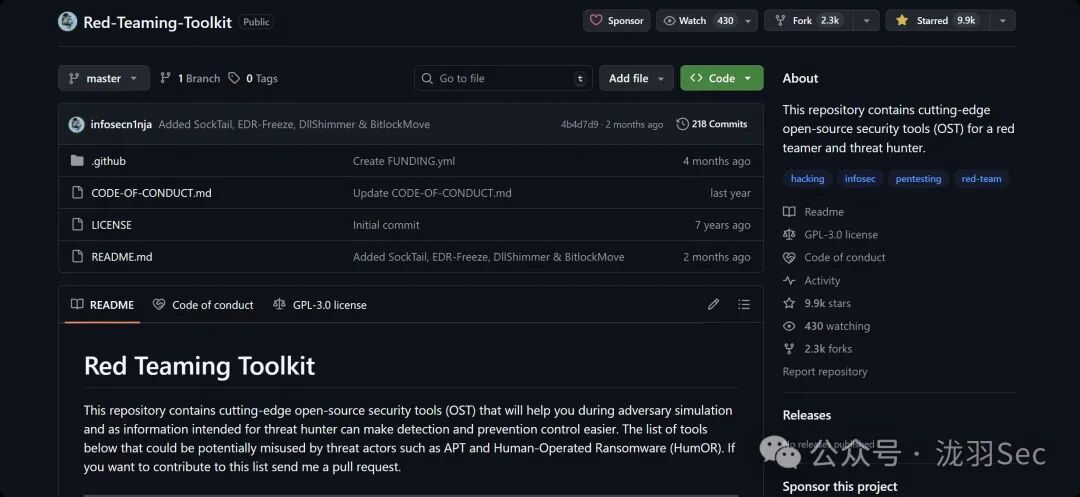View the 218 Commits history
Screen dimensions: 1080x497
[x=712, y=125]
